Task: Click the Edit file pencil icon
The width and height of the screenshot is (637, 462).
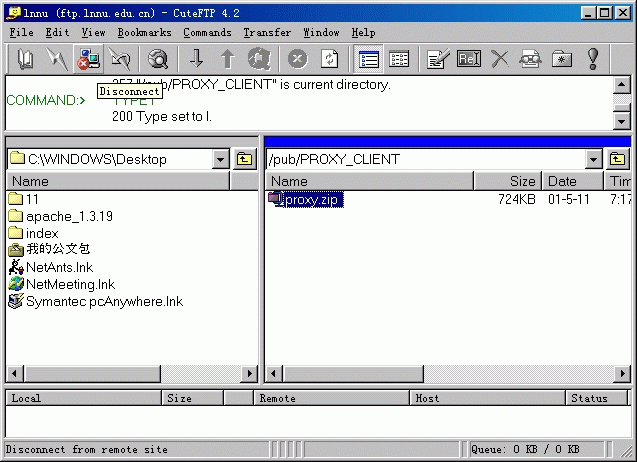Action: [438, 59]
